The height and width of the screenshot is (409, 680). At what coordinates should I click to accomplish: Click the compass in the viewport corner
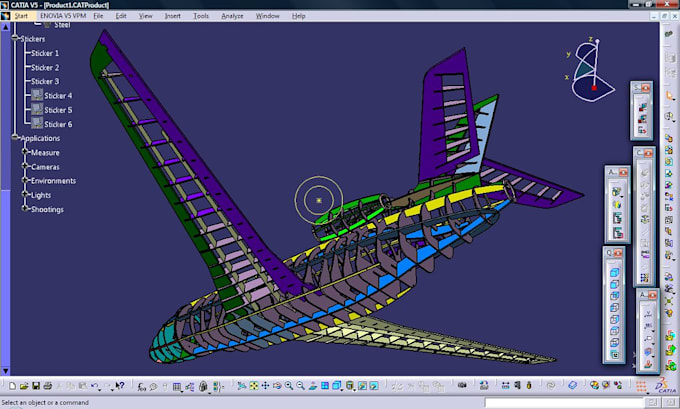pyautogui.click(x=591, y=69)
